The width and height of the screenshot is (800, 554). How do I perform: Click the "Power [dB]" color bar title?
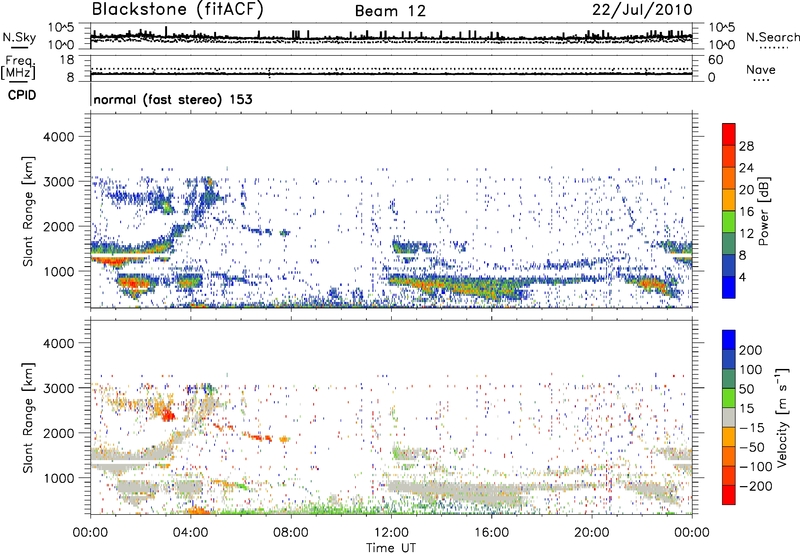click(x=764, y=211)
